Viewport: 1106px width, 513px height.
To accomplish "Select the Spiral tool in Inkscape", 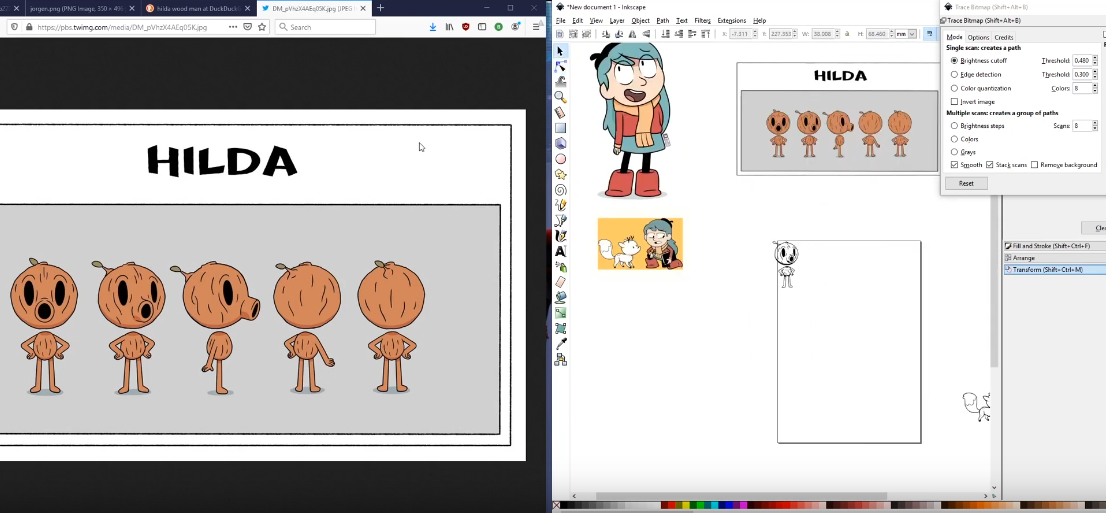I will click(x=561, y=190).
